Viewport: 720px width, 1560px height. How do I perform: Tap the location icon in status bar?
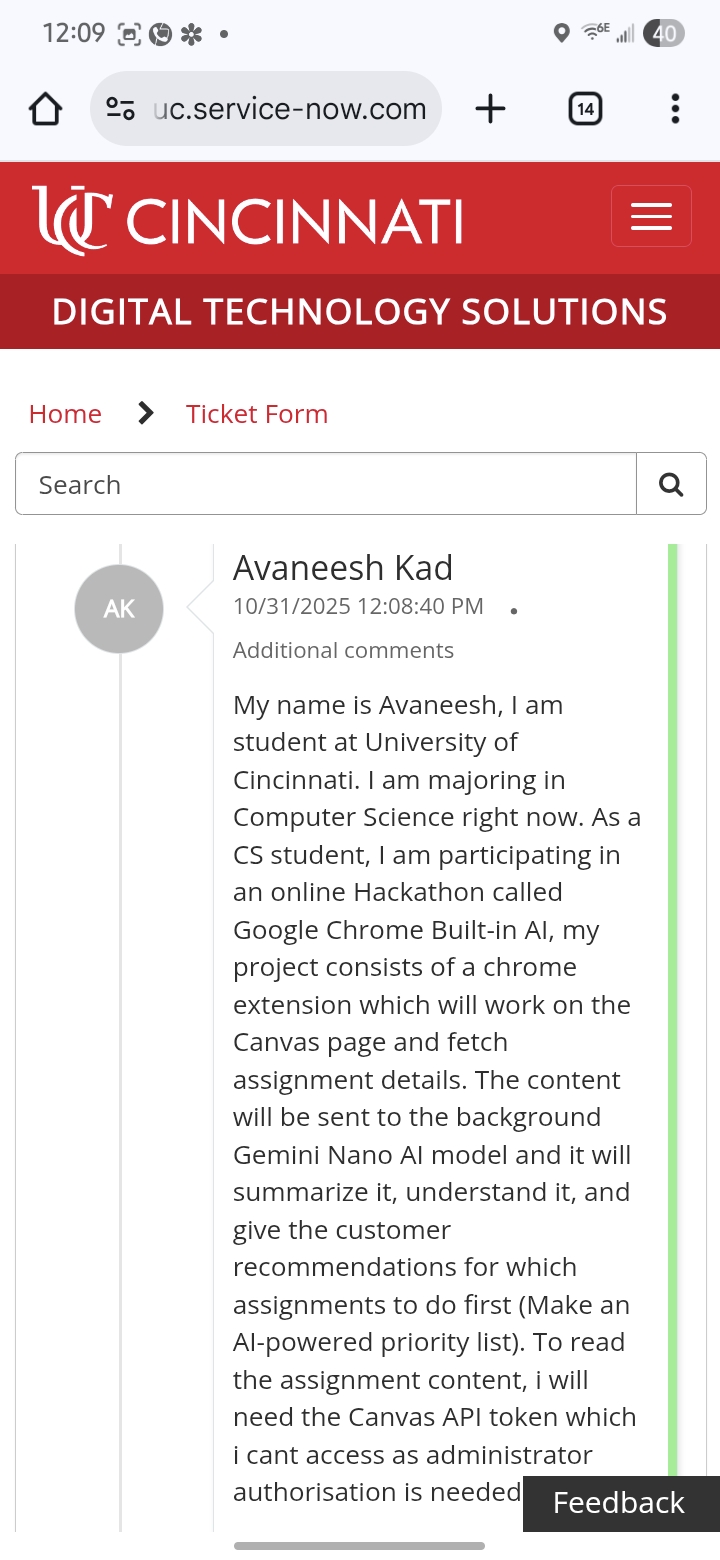pos(561,34)
